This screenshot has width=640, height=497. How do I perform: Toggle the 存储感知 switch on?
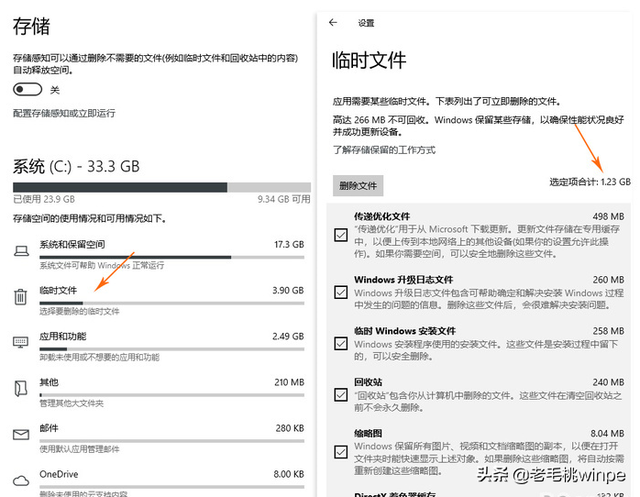pyautogui.click(x=27, y=89)
